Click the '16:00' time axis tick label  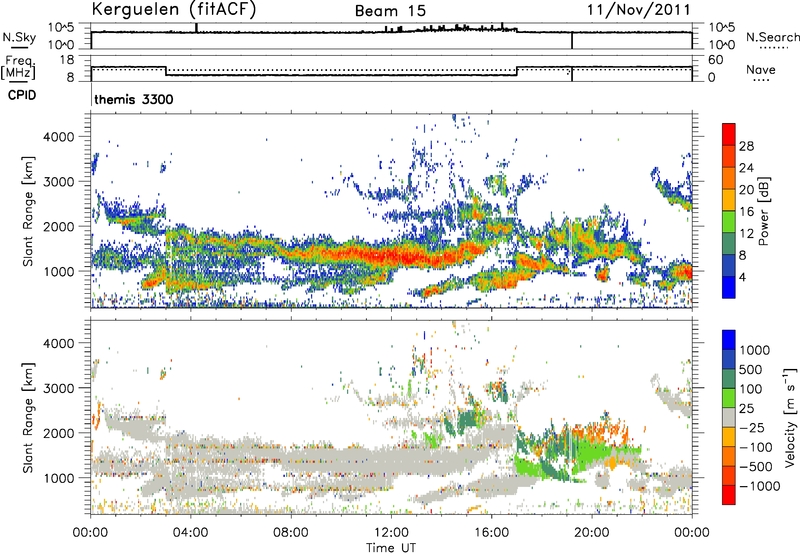pos(491,533)
